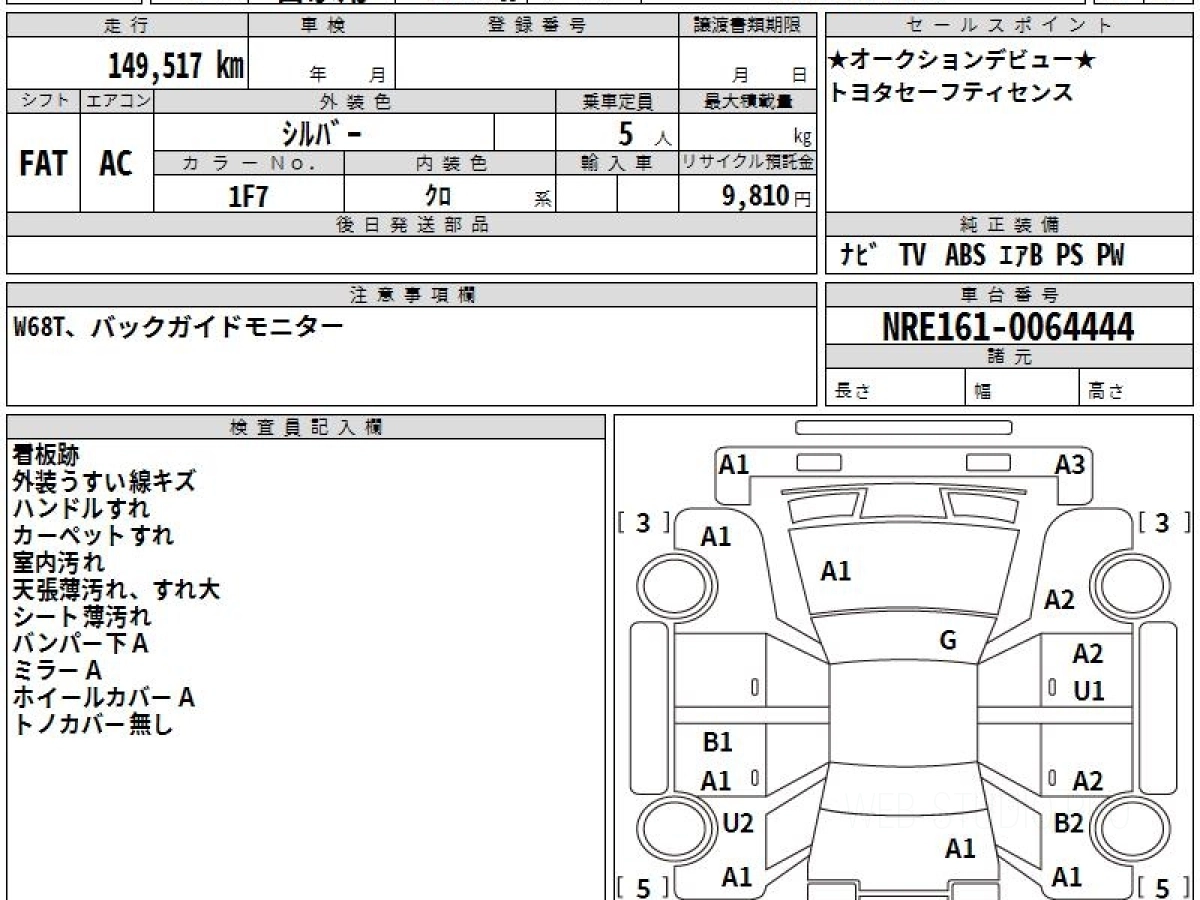Click the AC air conditioner cell
This screenshot has height=900, width=1200.
tap(116, 164)
